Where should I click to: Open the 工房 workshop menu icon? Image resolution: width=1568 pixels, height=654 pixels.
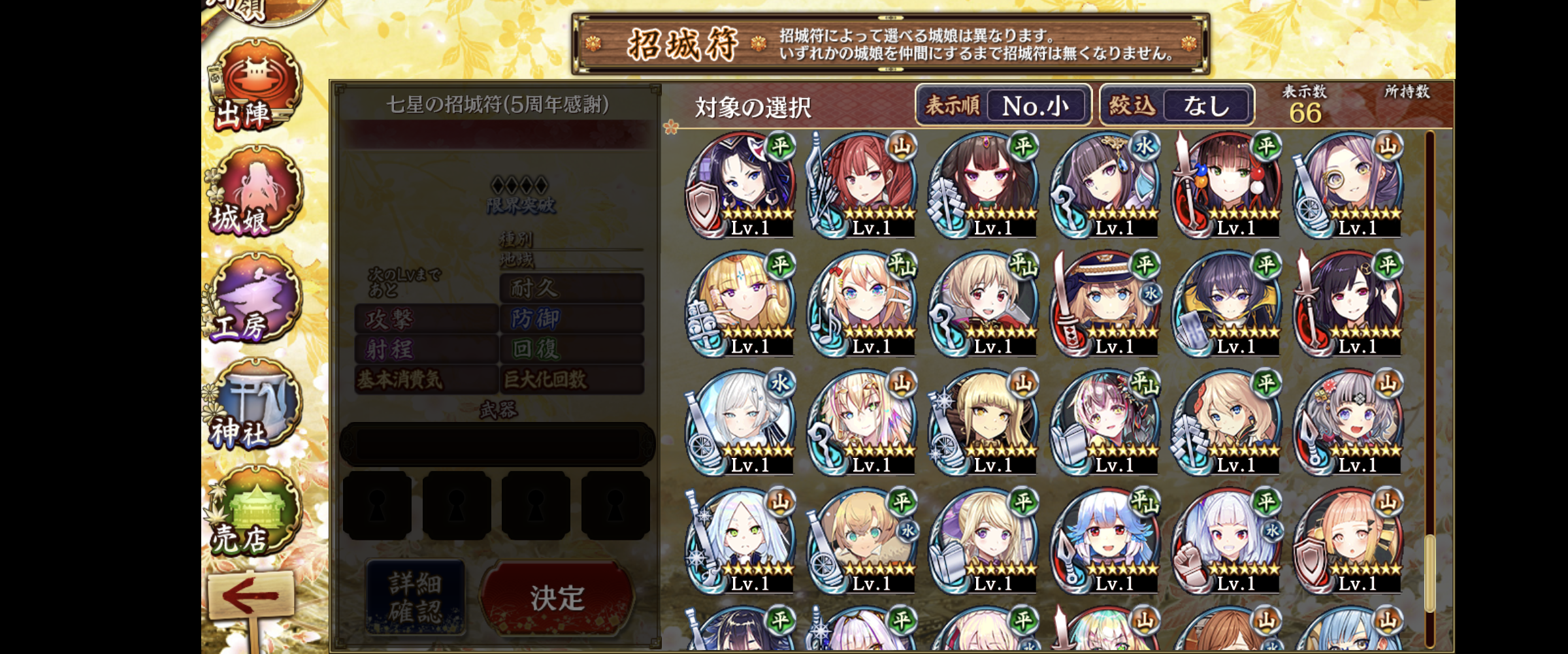256,298
